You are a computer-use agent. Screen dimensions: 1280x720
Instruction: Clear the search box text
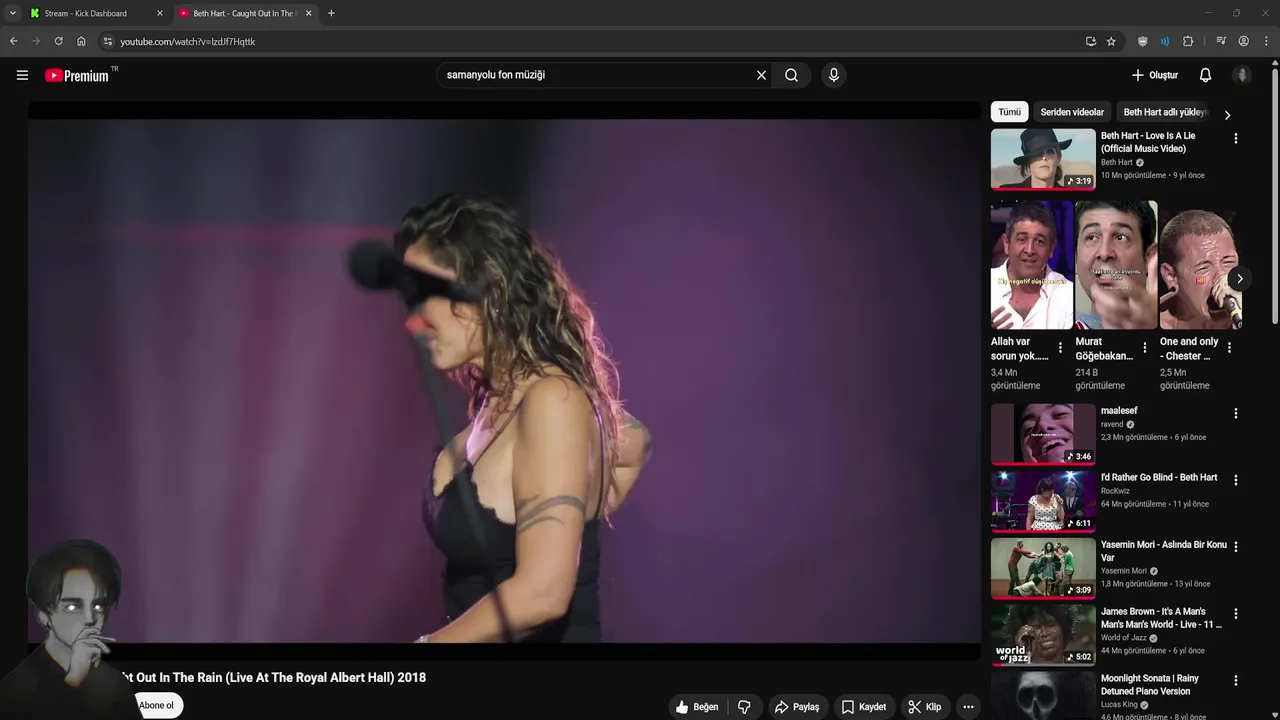coord(761,75)
